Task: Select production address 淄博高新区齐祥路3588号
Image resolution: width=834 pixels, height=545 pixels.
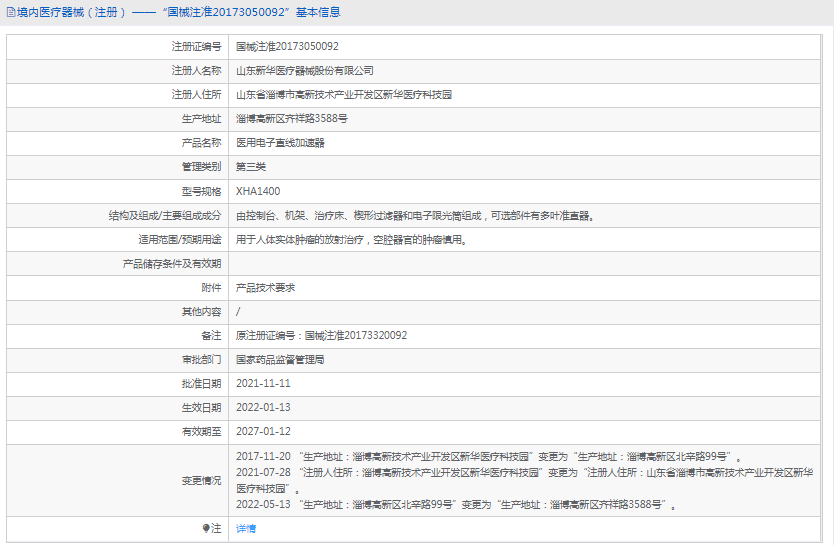Action: (x=291, y=119)
